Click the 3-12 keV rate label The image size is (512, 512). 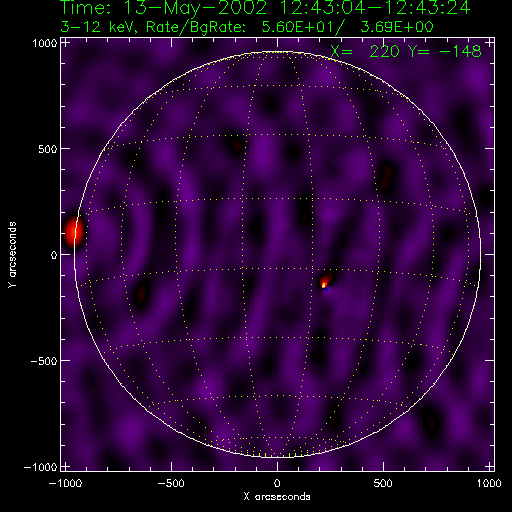[247, 27]
